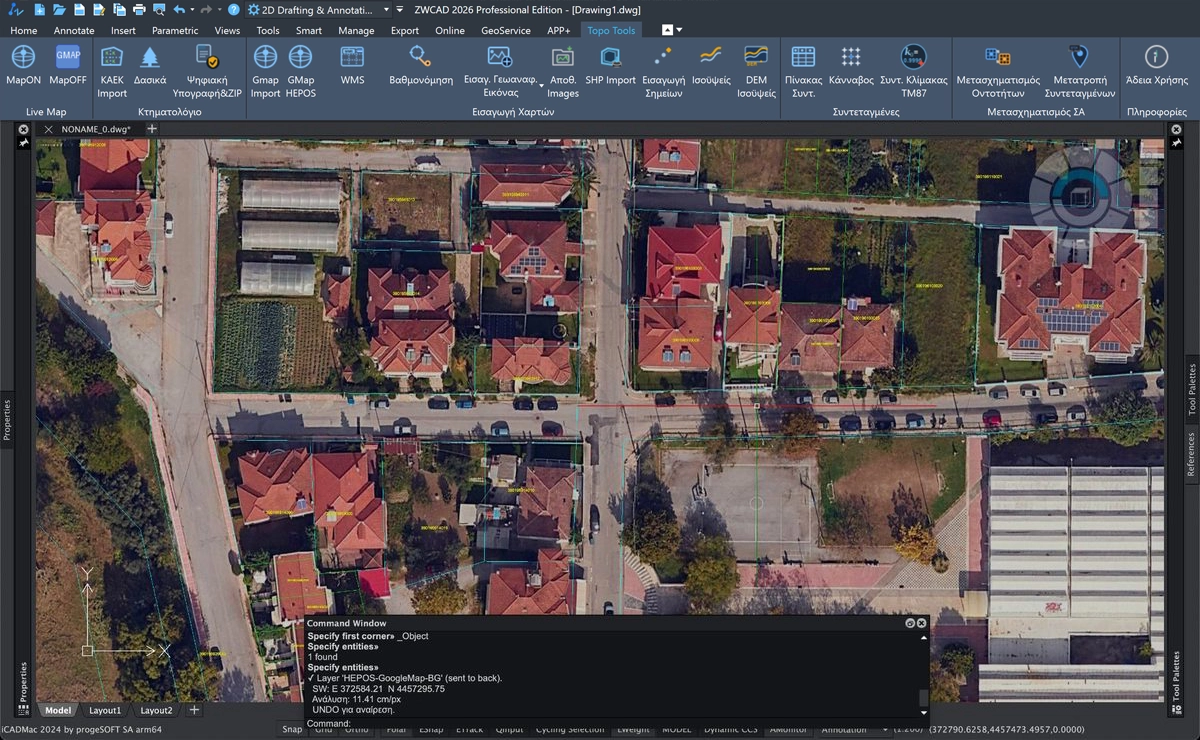
Task: Click the Κάνναβος grid tool
Action: tap(850, 65)
